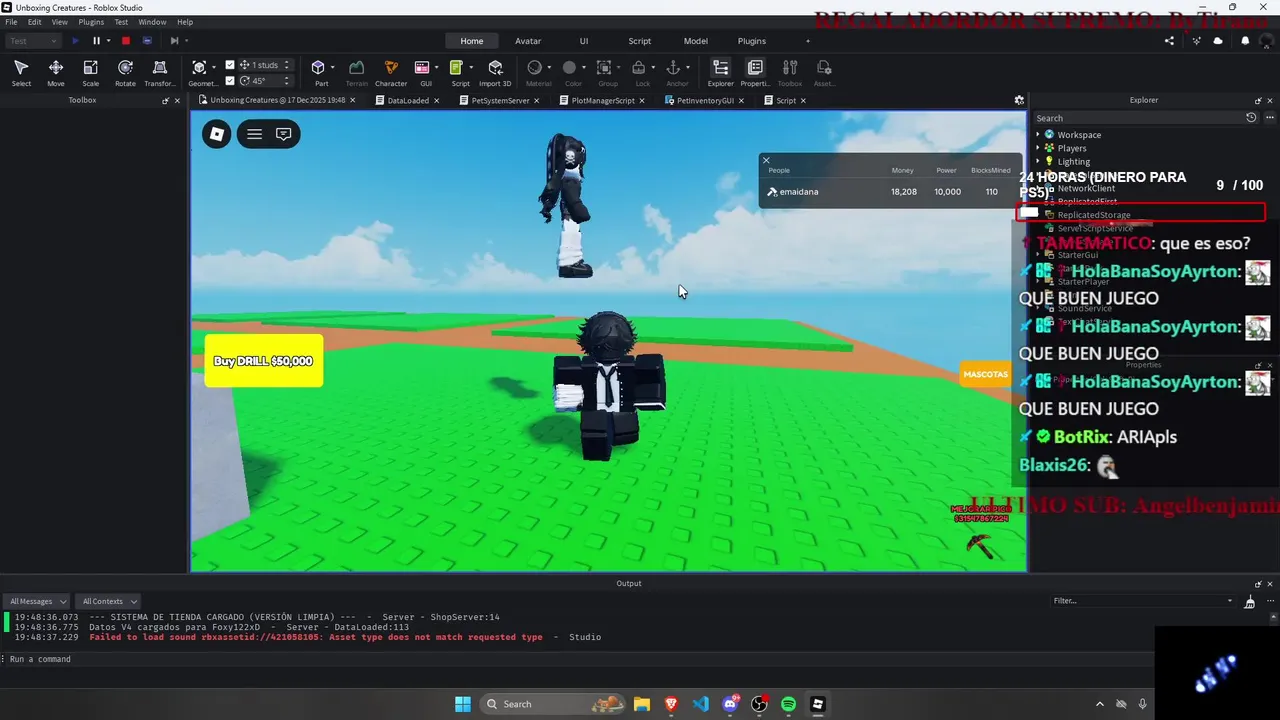Open the Output Filter dropdown arrow
1280x720 pixels.
click(1230, 601)
